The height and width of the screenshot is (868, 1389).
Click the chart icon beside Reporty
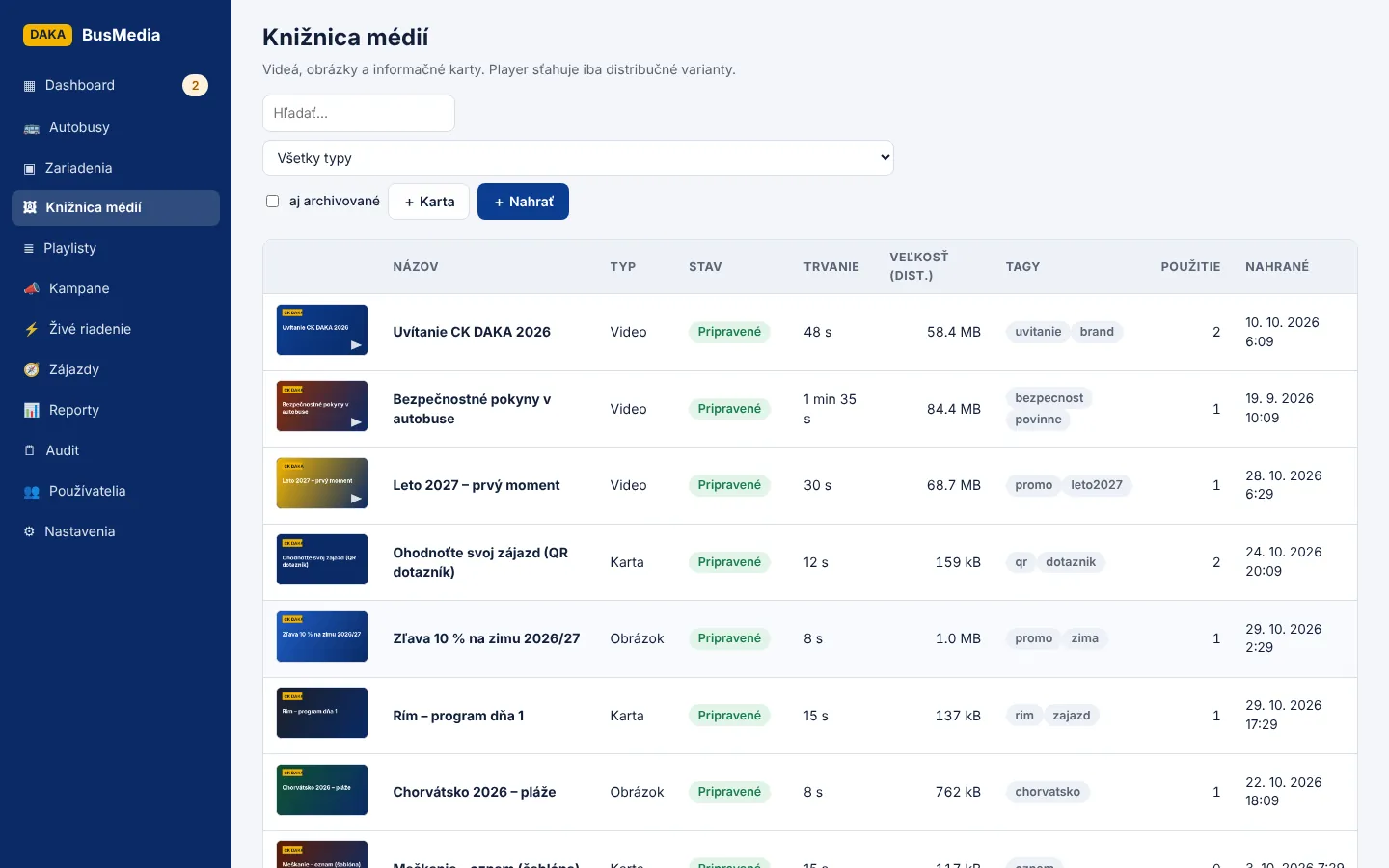pyautogui.click(x=31, y=411)
